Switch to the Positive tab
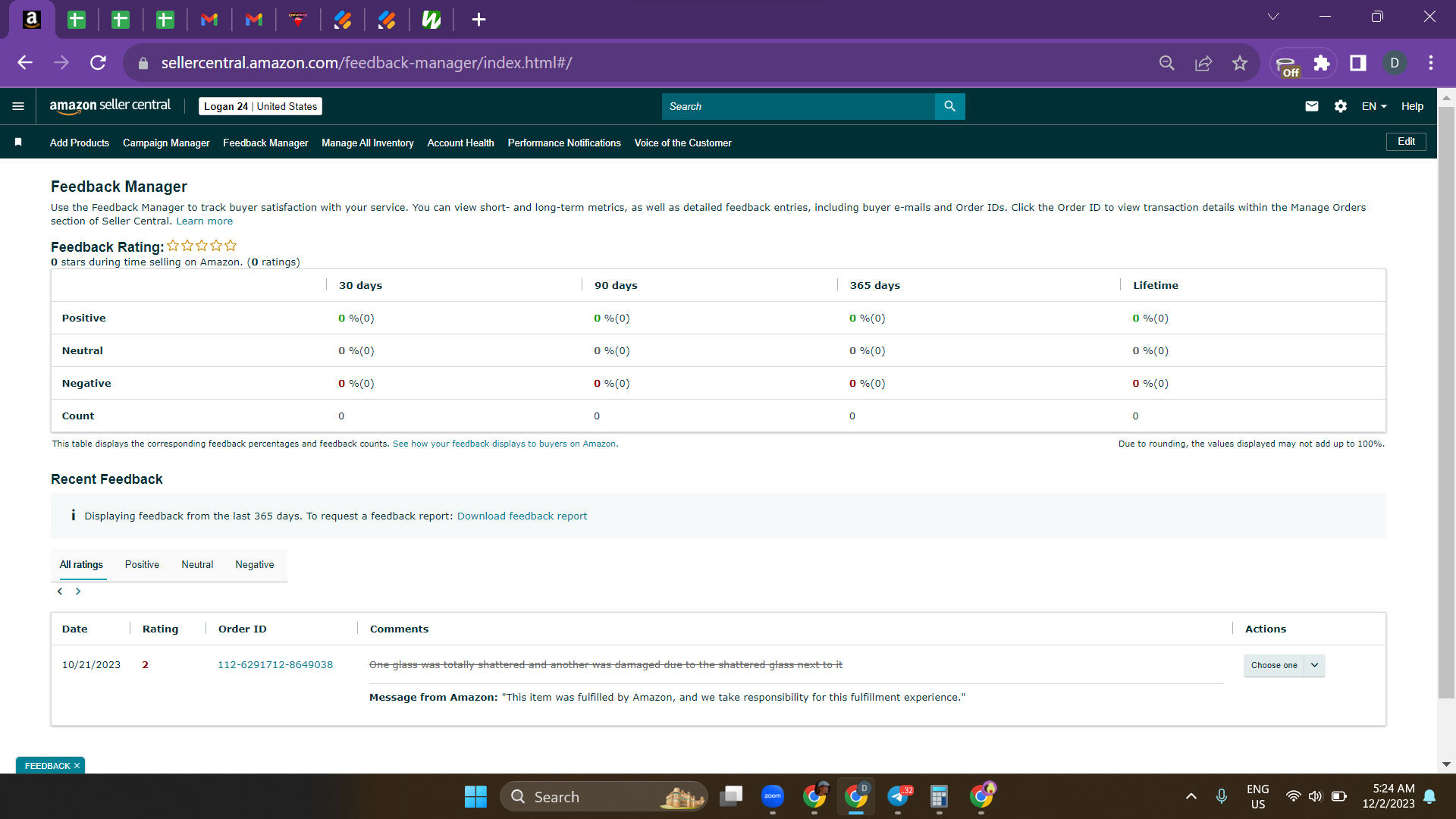The height and width of the screenshot is (819, 1456). pyautogui.click(x=142, y=565)
